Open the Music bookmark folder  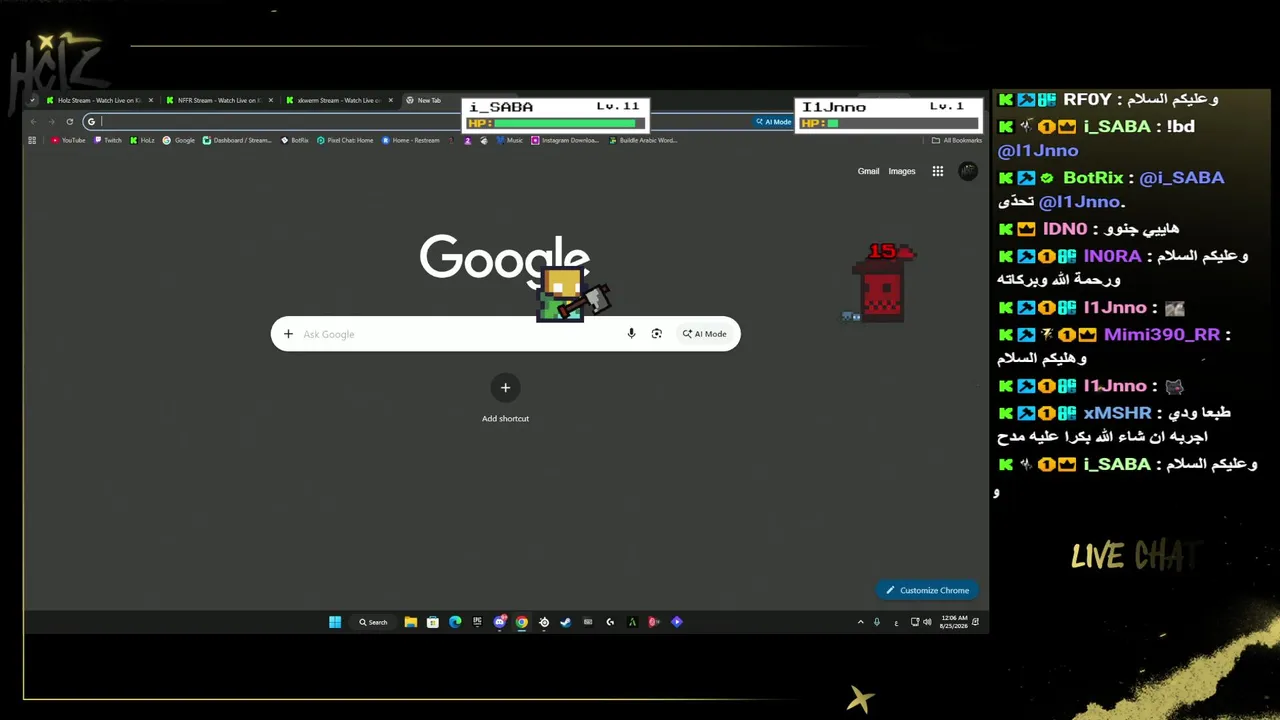pyautogui.click(x=510, y=141)
